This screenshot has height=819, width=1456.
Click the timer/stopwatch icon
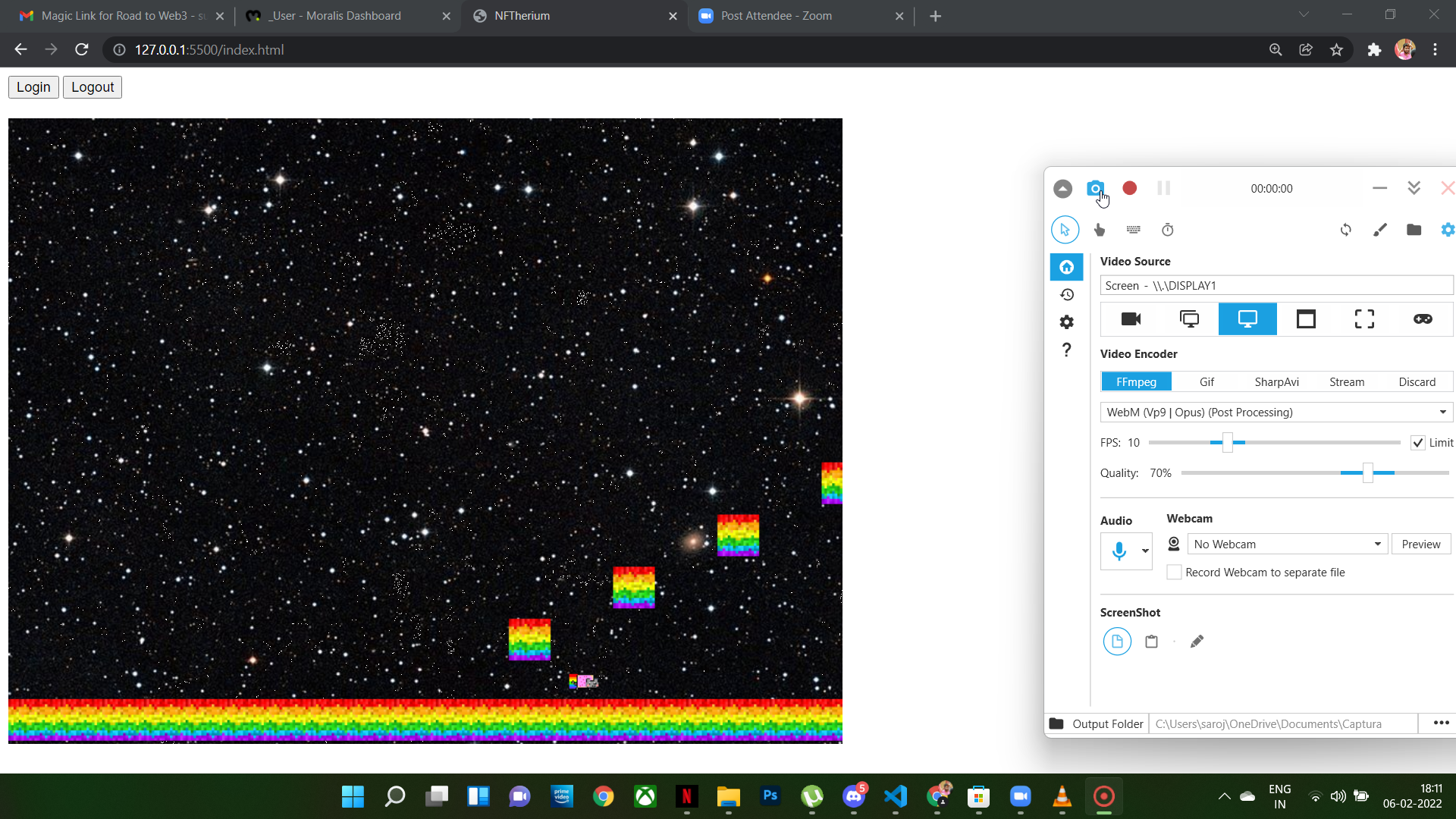pos(1168,230)
